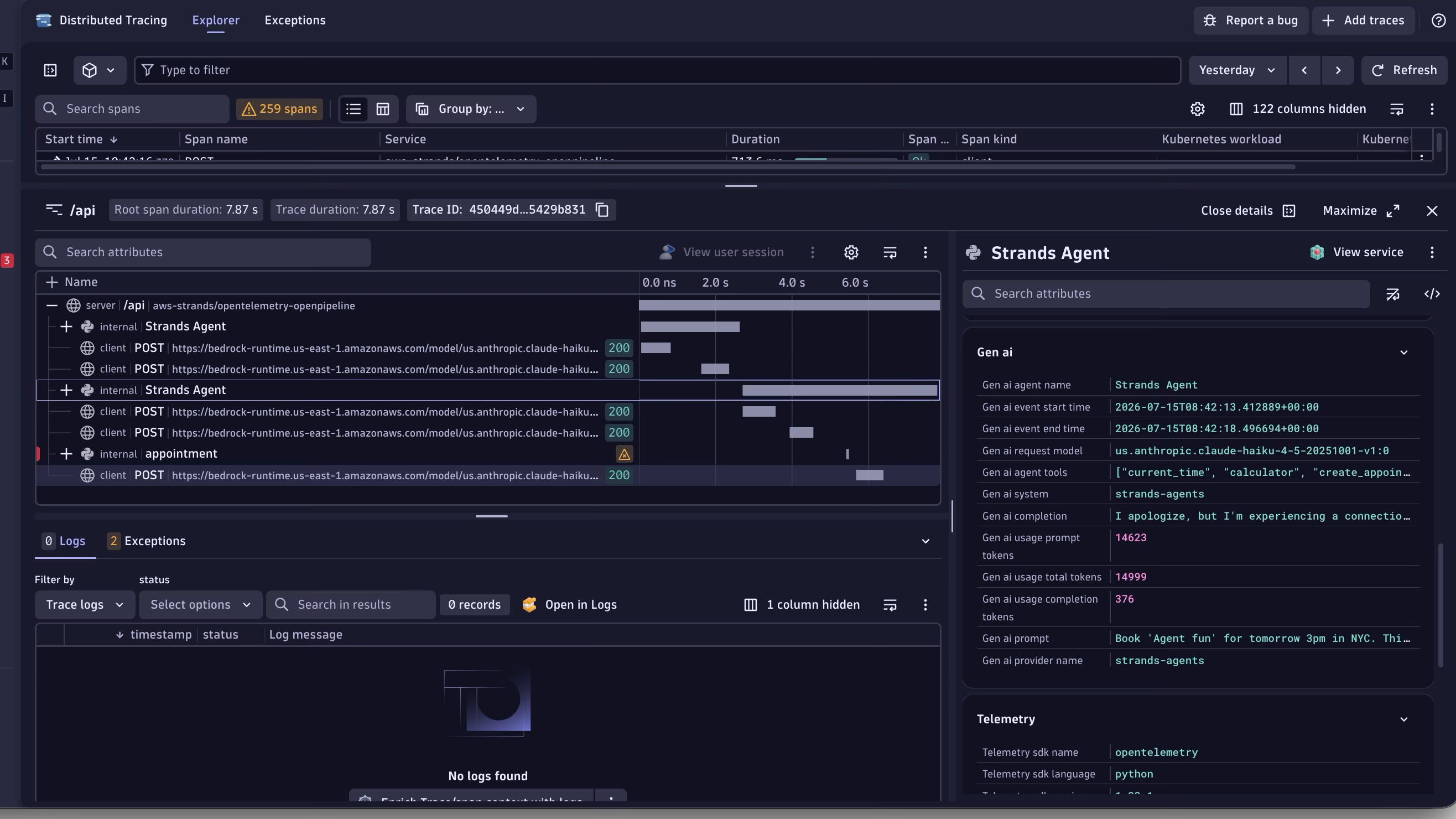Expand the first Strands Agent span
Screen dimensions: 1456x819
pyautogui.click(x=66, y=326)
